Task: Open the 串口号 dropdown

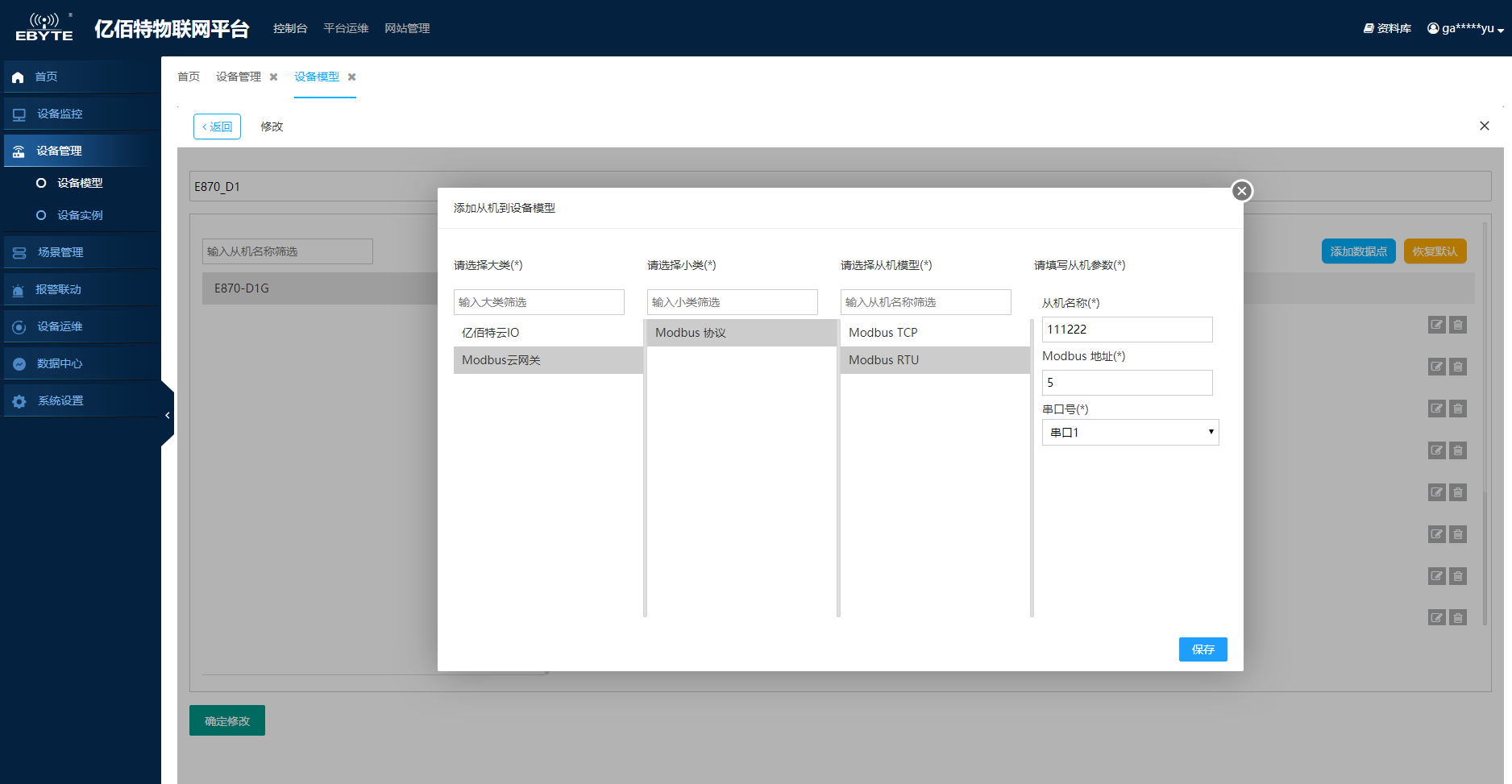Action: tap(1130, 433)
